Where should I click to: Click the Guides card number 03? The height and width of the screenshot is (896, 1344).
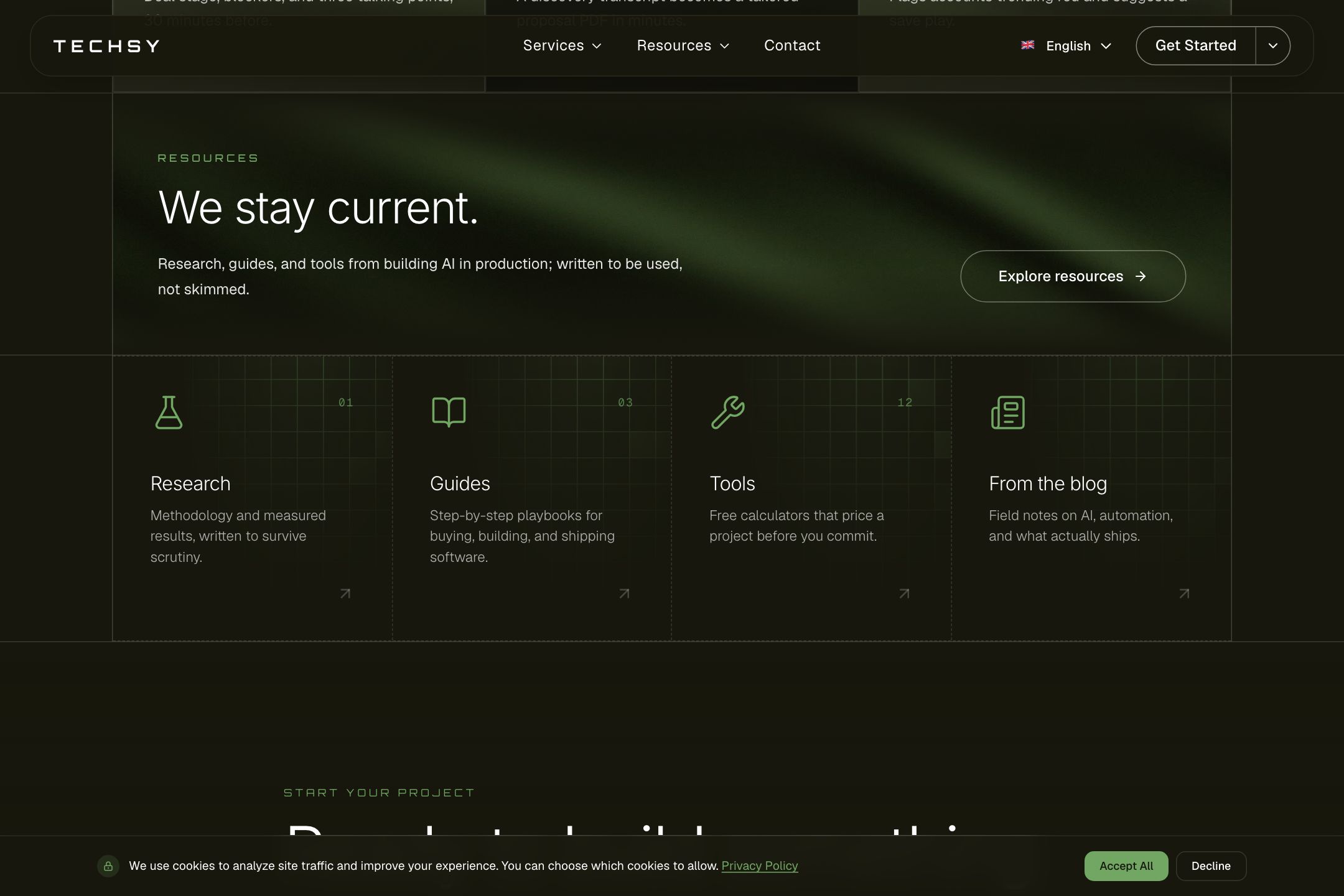(625, 403)
